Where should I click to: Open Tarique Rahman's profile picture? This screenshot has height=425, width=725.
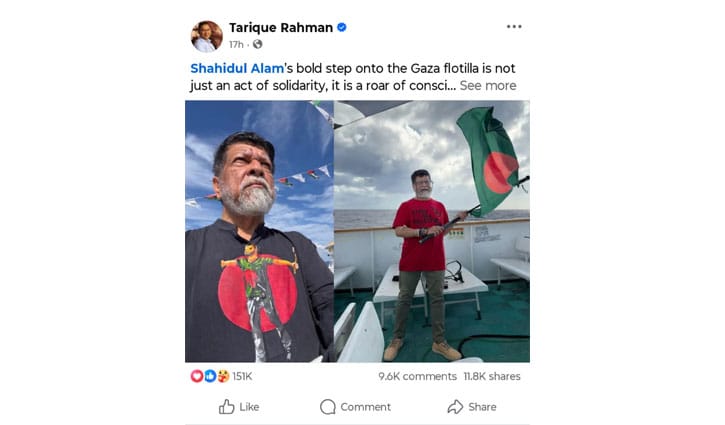206,36
